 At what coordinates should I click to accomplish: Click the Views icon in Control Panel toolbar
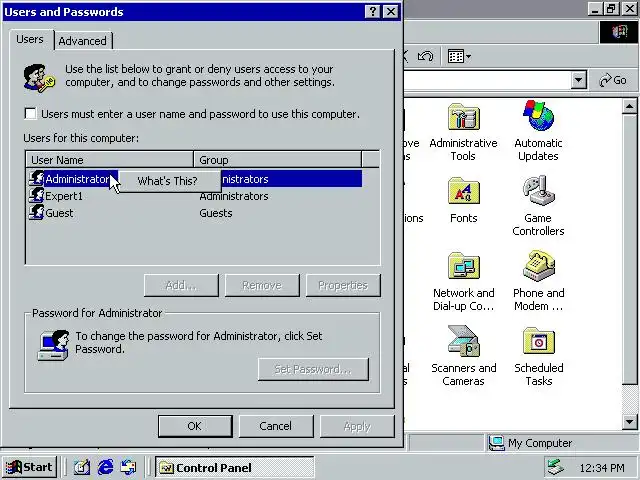(x=456, y=56)
